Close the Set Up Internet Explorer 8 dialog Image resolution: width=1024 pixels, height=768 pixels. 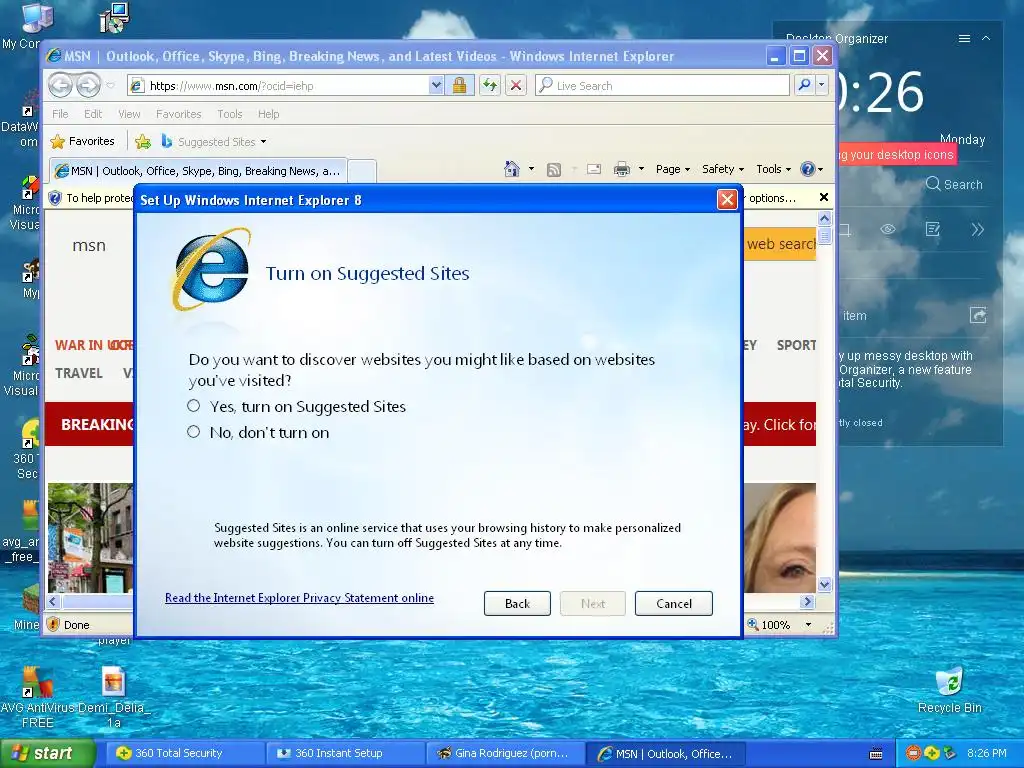[727, 199]
